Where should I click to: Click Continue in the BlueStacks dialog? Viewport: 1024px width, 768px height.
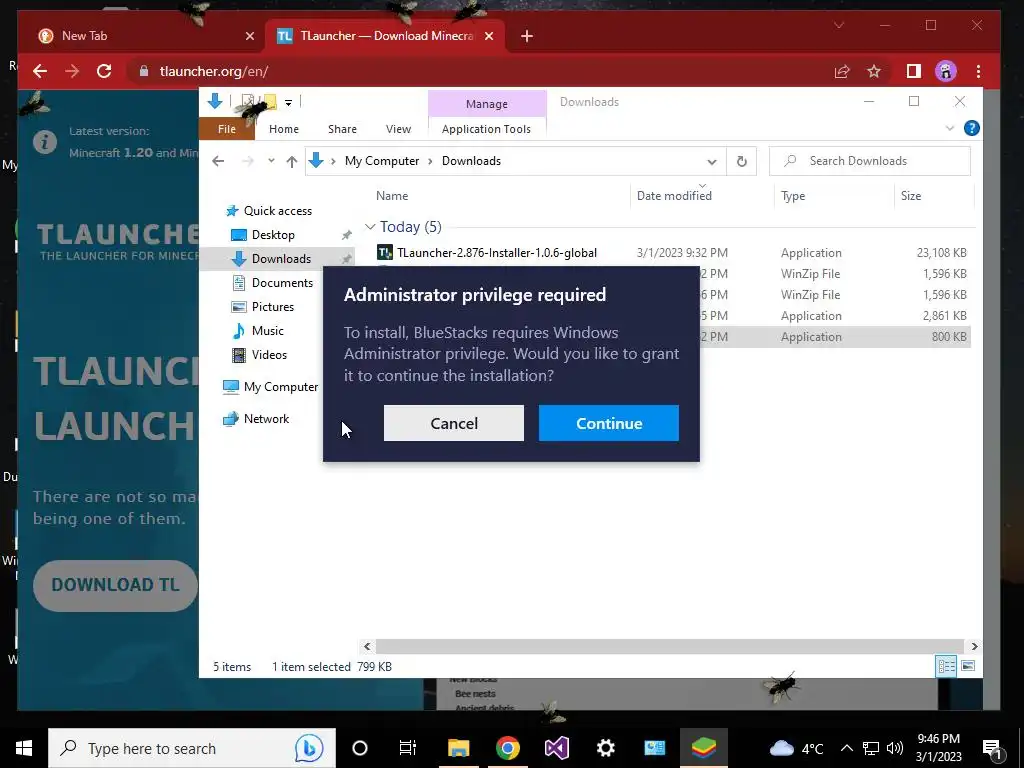[609, 423]
